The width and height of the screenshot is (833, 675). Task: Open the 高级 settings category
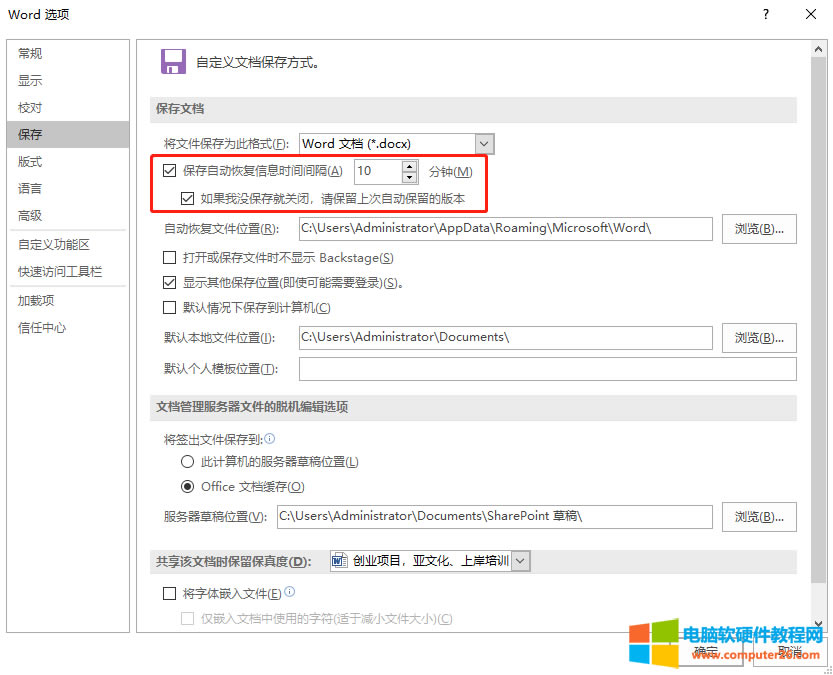(x=30, y=216)
